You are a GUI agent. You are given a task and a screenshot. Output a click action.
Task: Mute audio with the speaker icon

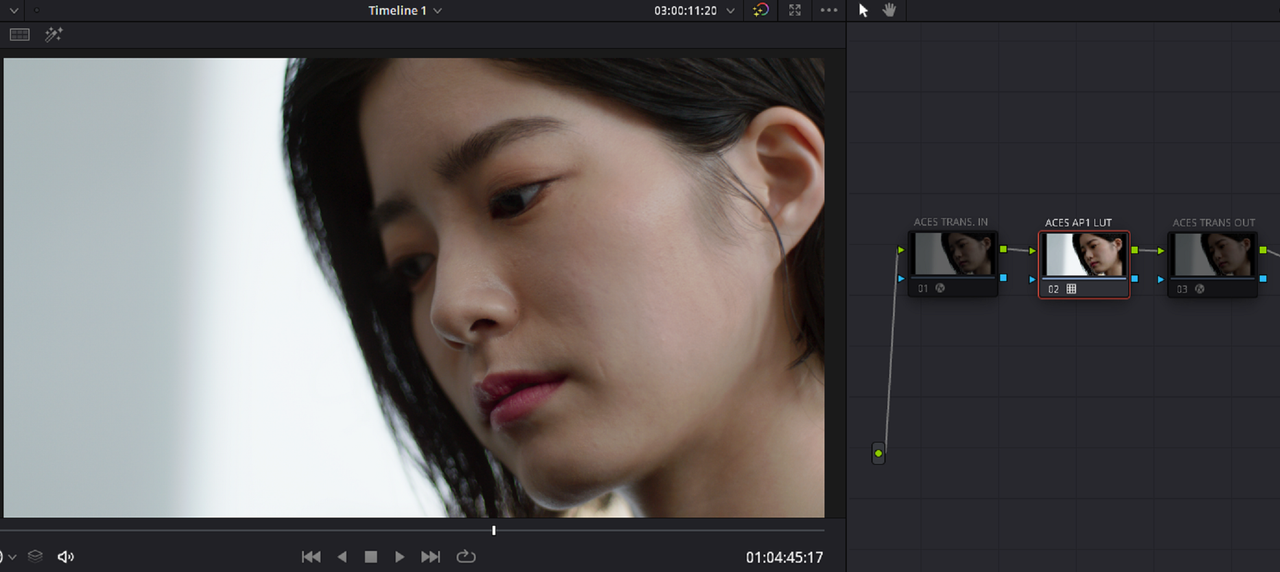click(66, 556)
